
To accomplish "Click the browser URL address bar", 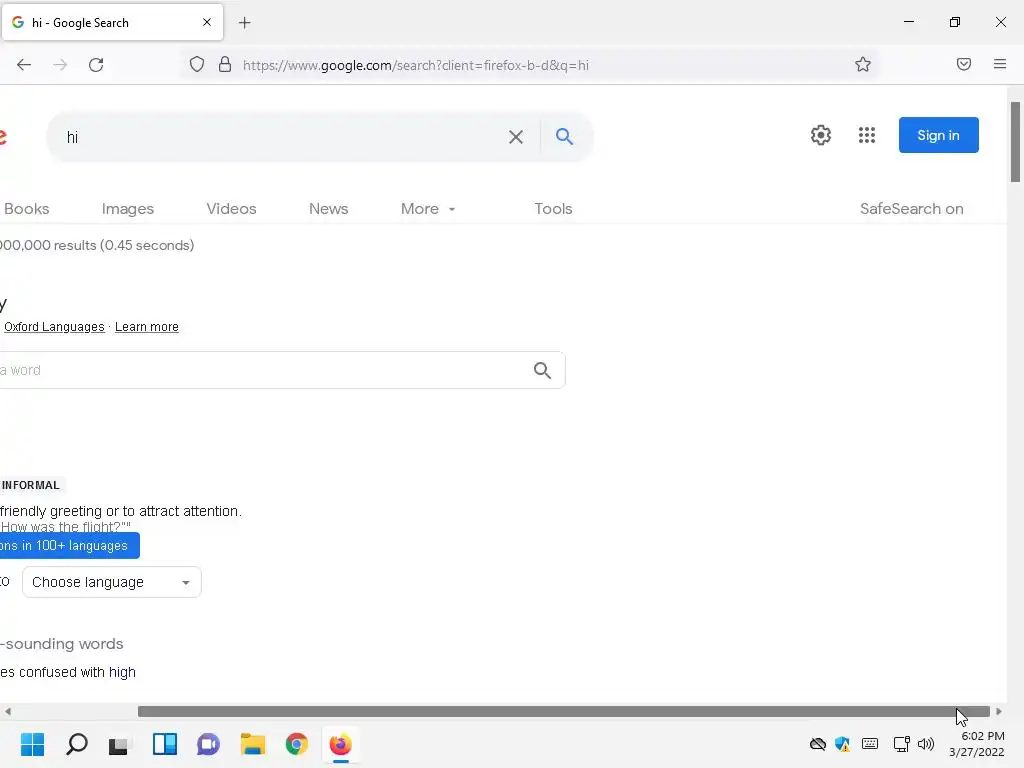I will [529, 65].
